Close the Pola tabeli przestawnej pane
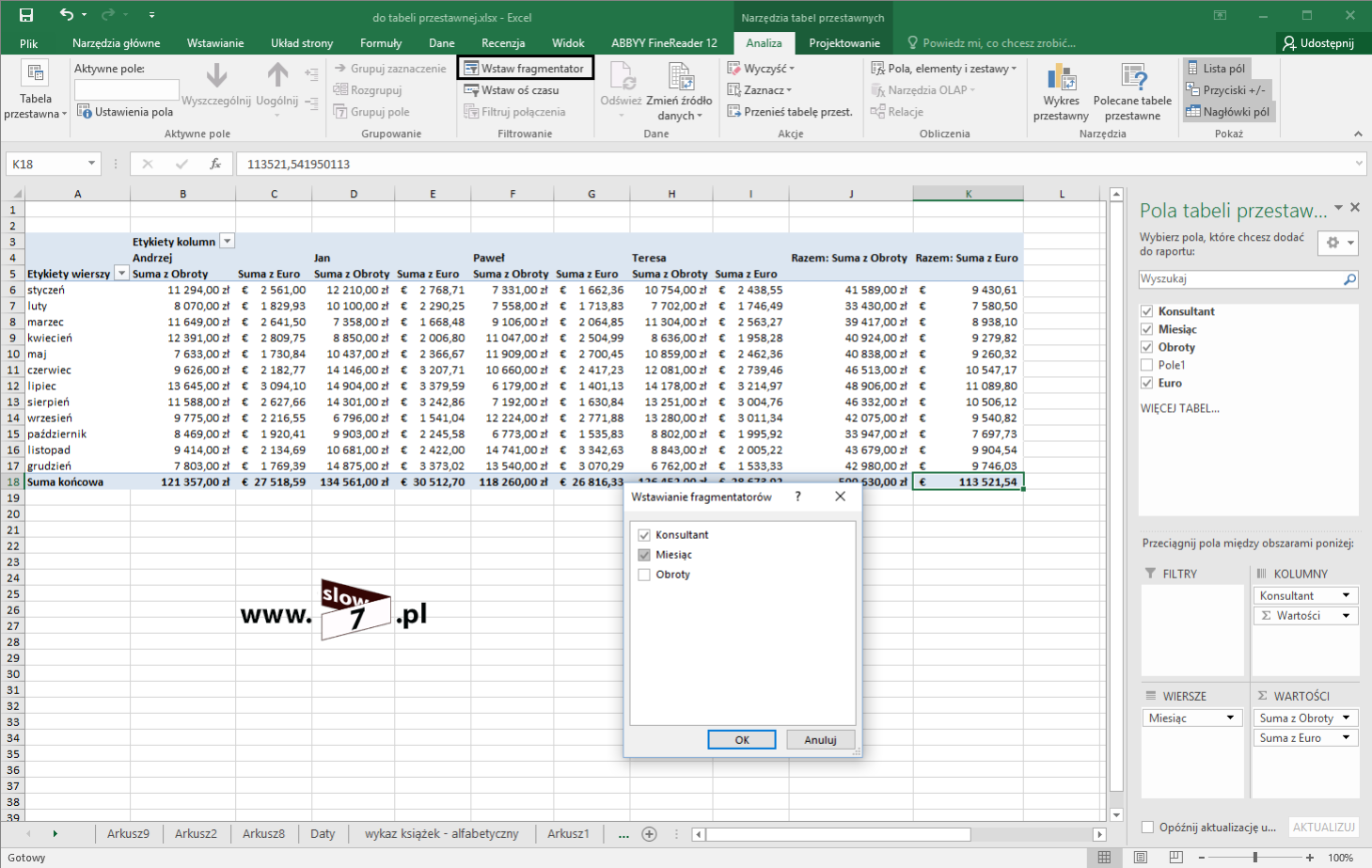The height and width of the screenshot is (868, 1372). click(1355, 207)
